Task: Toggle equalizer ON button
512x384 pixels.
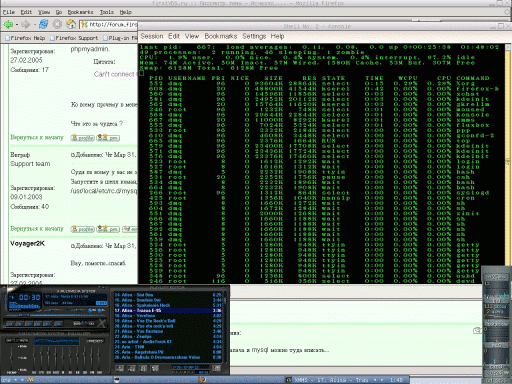Action: 9,341
